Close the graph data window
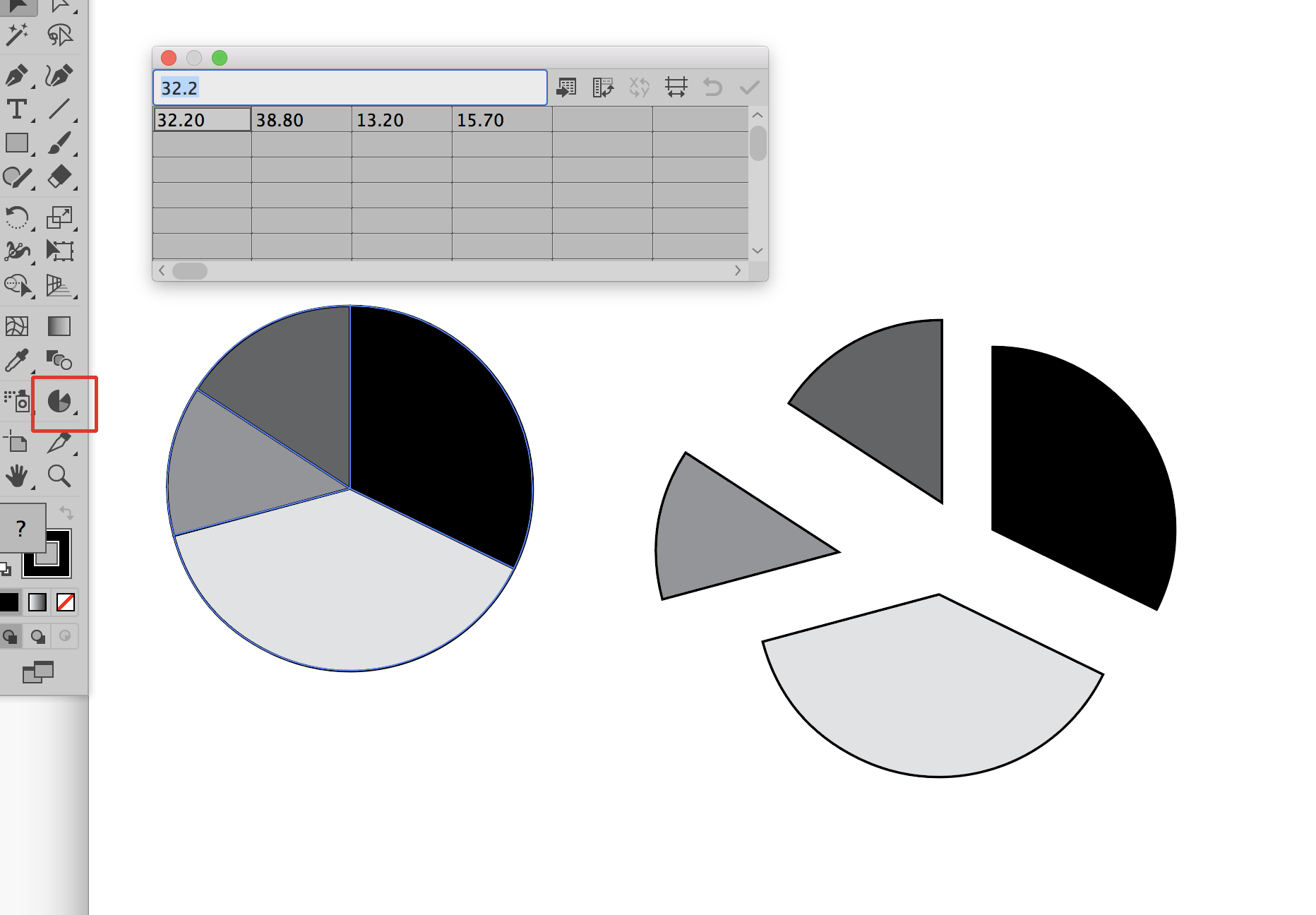 tap(169, 58)
